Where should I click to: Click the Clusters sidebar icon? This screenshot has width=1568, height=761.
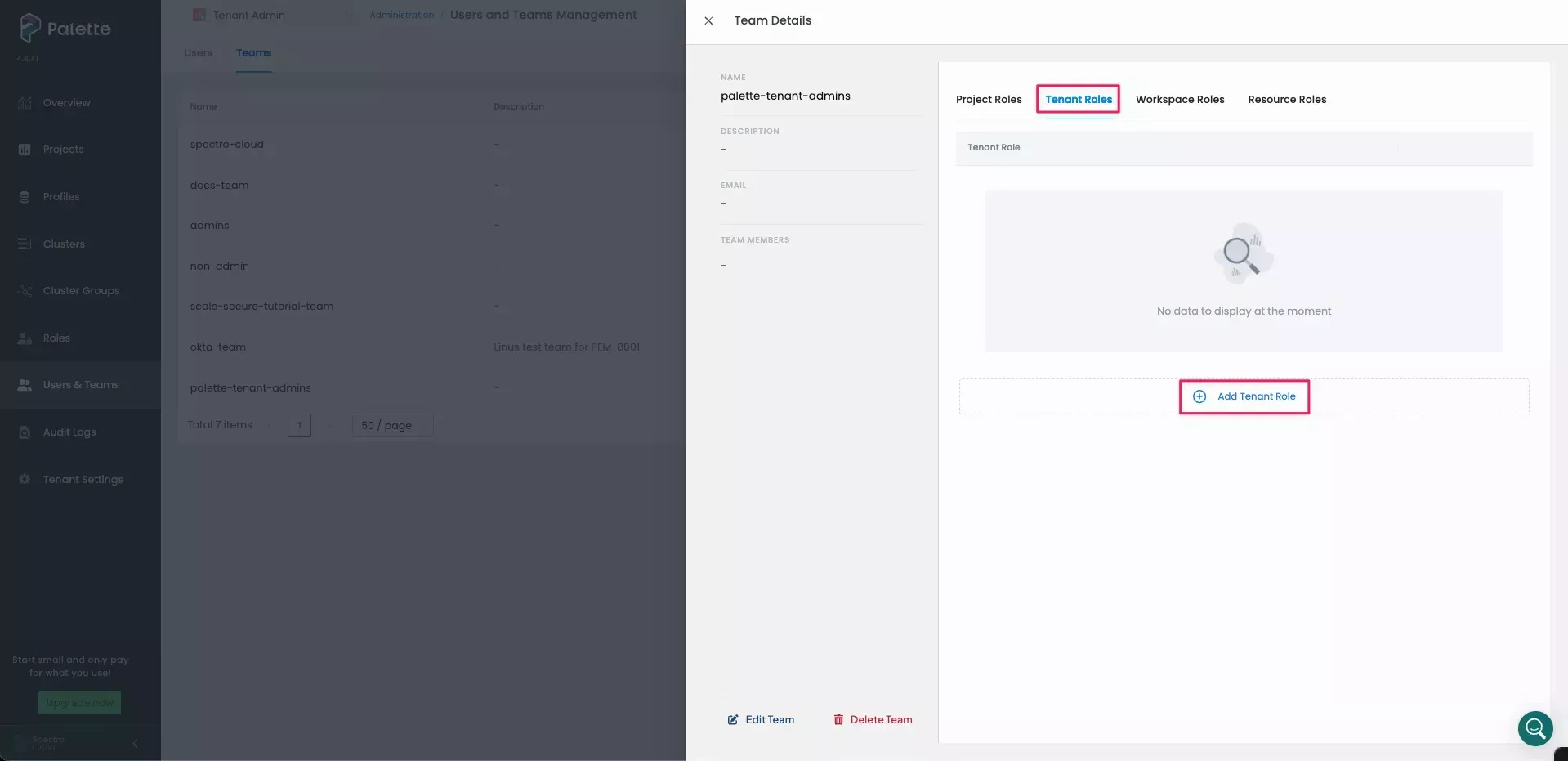pyautogui.click(x=25, y=244)
